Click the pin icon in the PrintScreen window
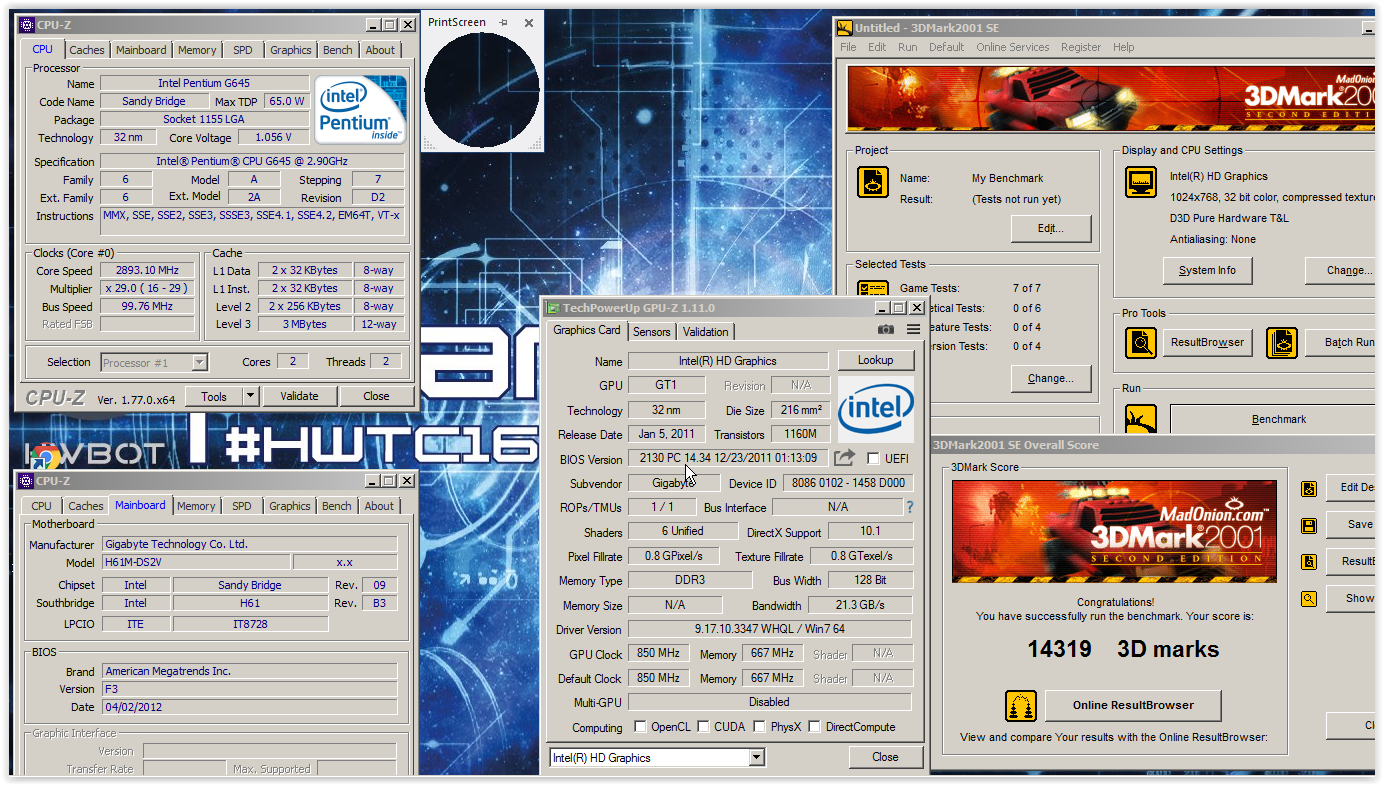This screenshot has width=1383, height=785. 503,22
